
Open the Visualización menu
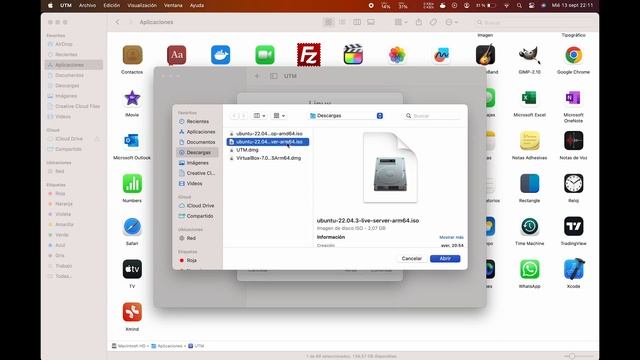[x=142, y=6]
